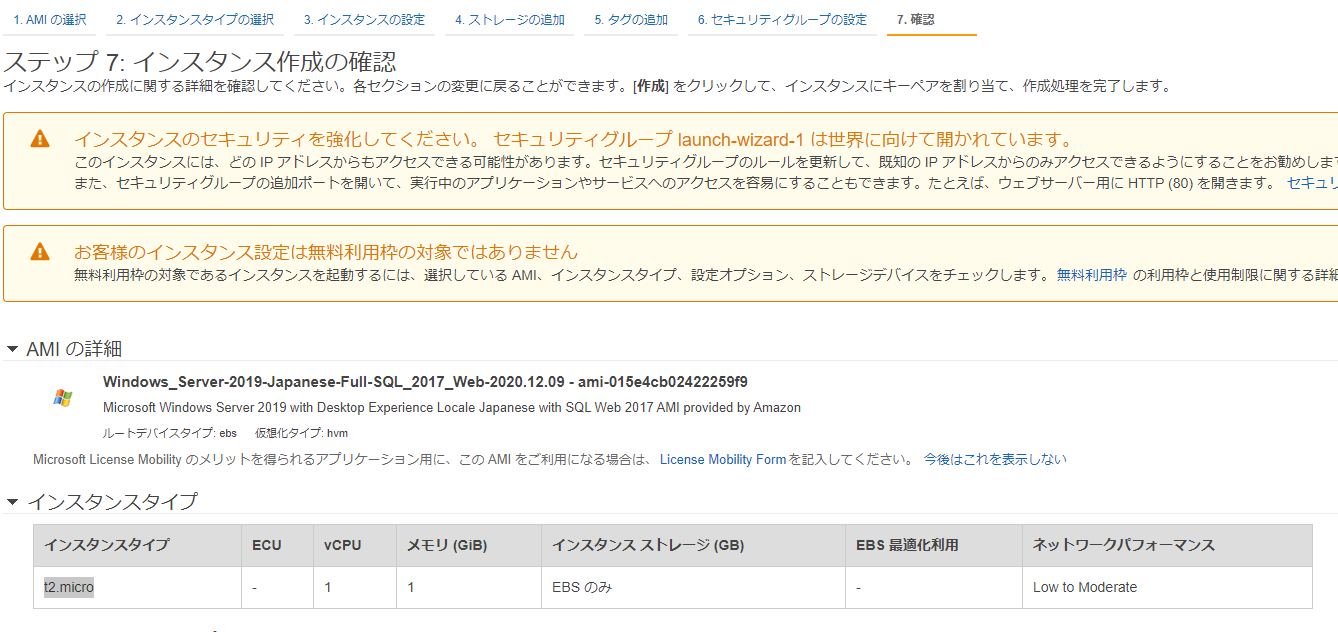Collapse the インスタンスタイプ section
The width and height of the screenshot is (1338, 632).
click(12, 502)
